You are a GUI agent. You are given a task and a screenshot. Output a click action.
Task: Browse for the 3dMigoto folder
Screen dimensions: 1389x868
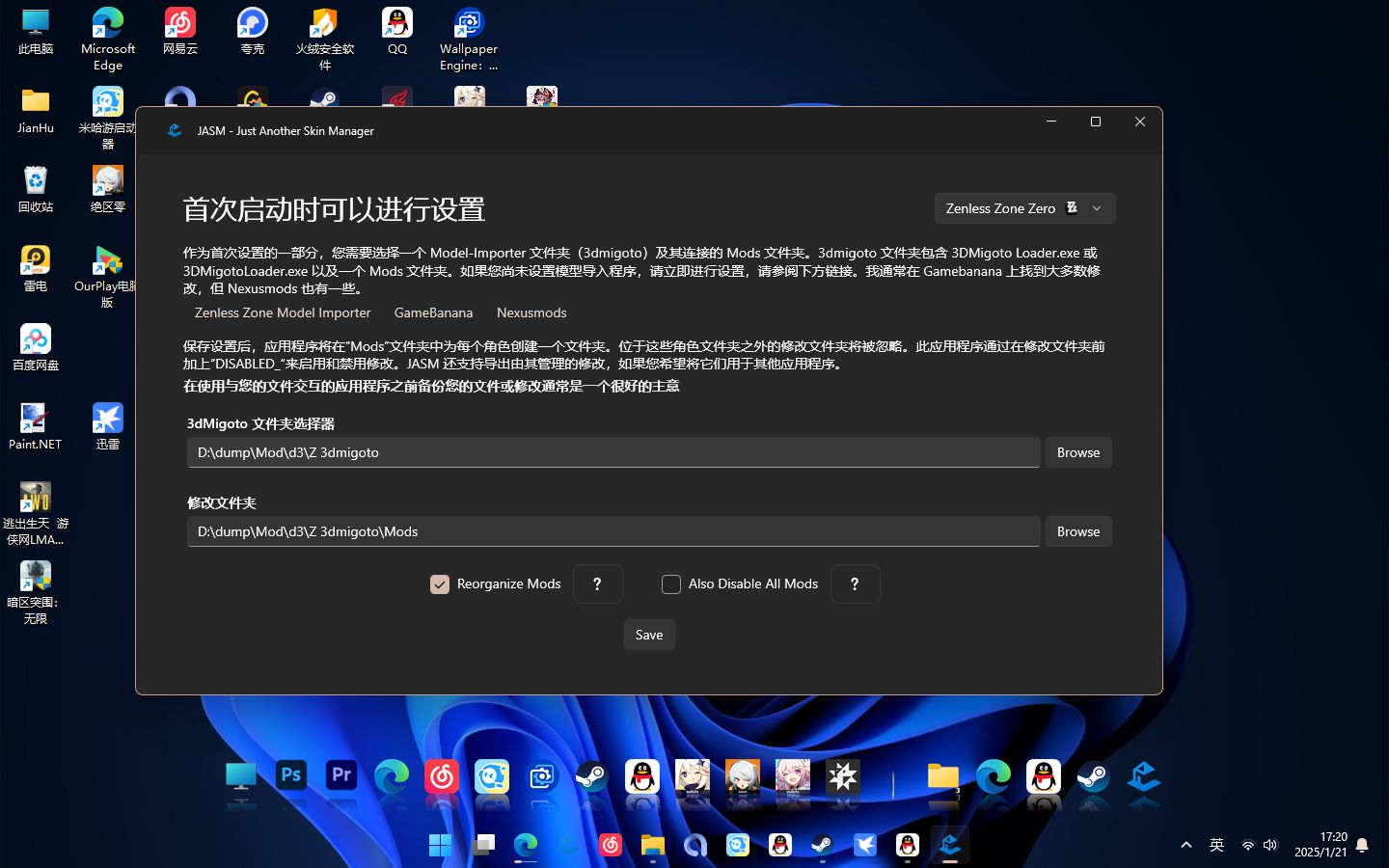click(1077, 451)
